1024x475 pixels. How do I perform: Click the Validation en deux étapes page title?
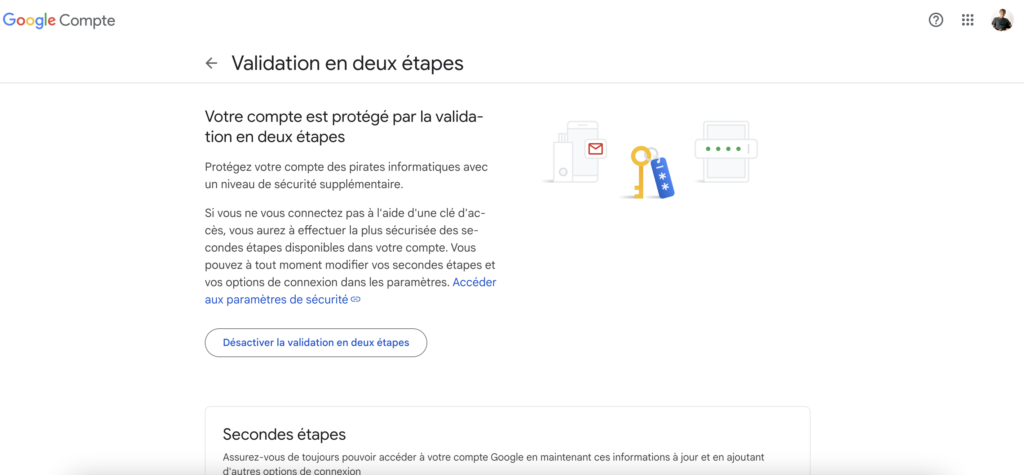coord(347,63)
